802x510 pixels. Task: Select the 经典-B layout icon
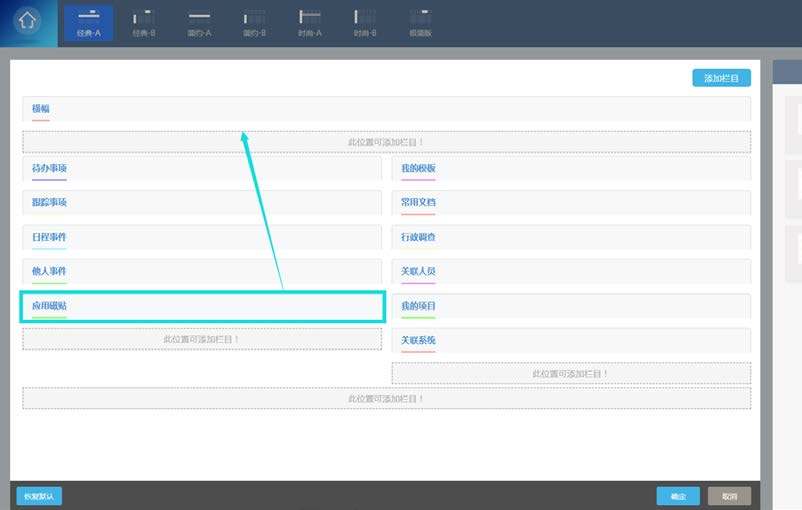pyautogui.click(x=143, y=22)
